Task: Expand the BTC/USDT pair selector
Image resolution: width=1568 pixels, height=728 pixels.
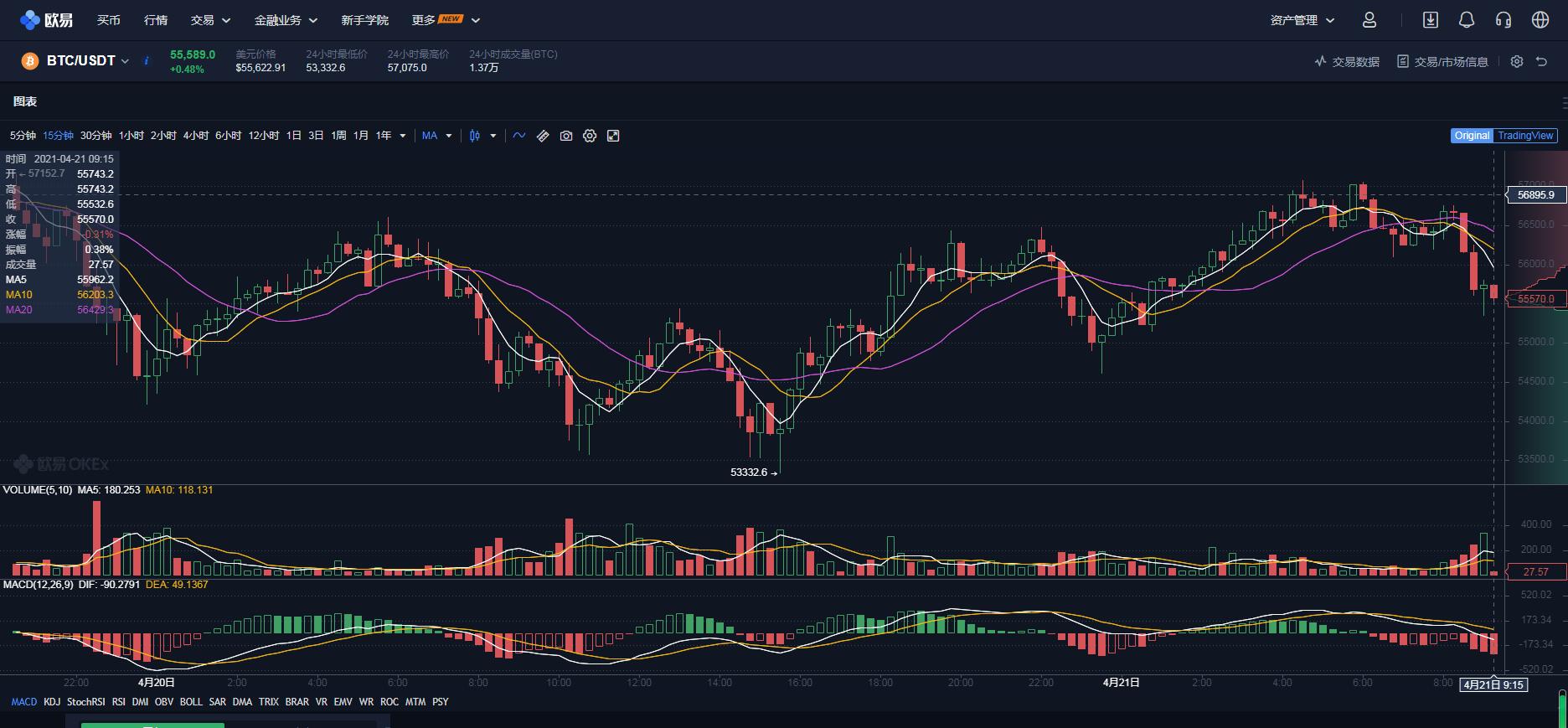Action: (87, 61)
